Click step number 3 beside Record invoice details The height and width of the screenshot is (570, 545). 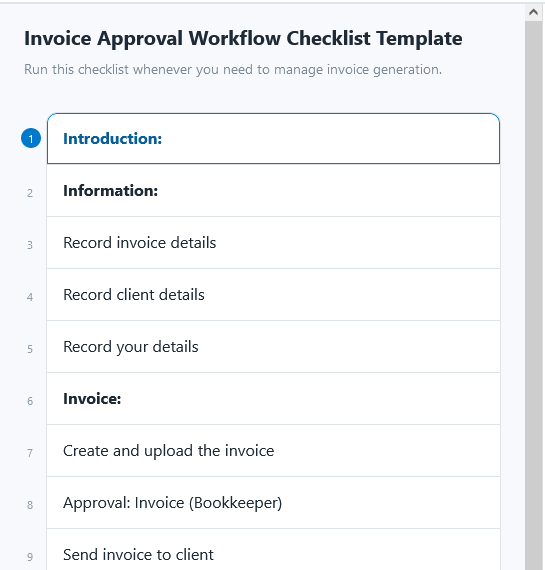[x=30, y=245]
